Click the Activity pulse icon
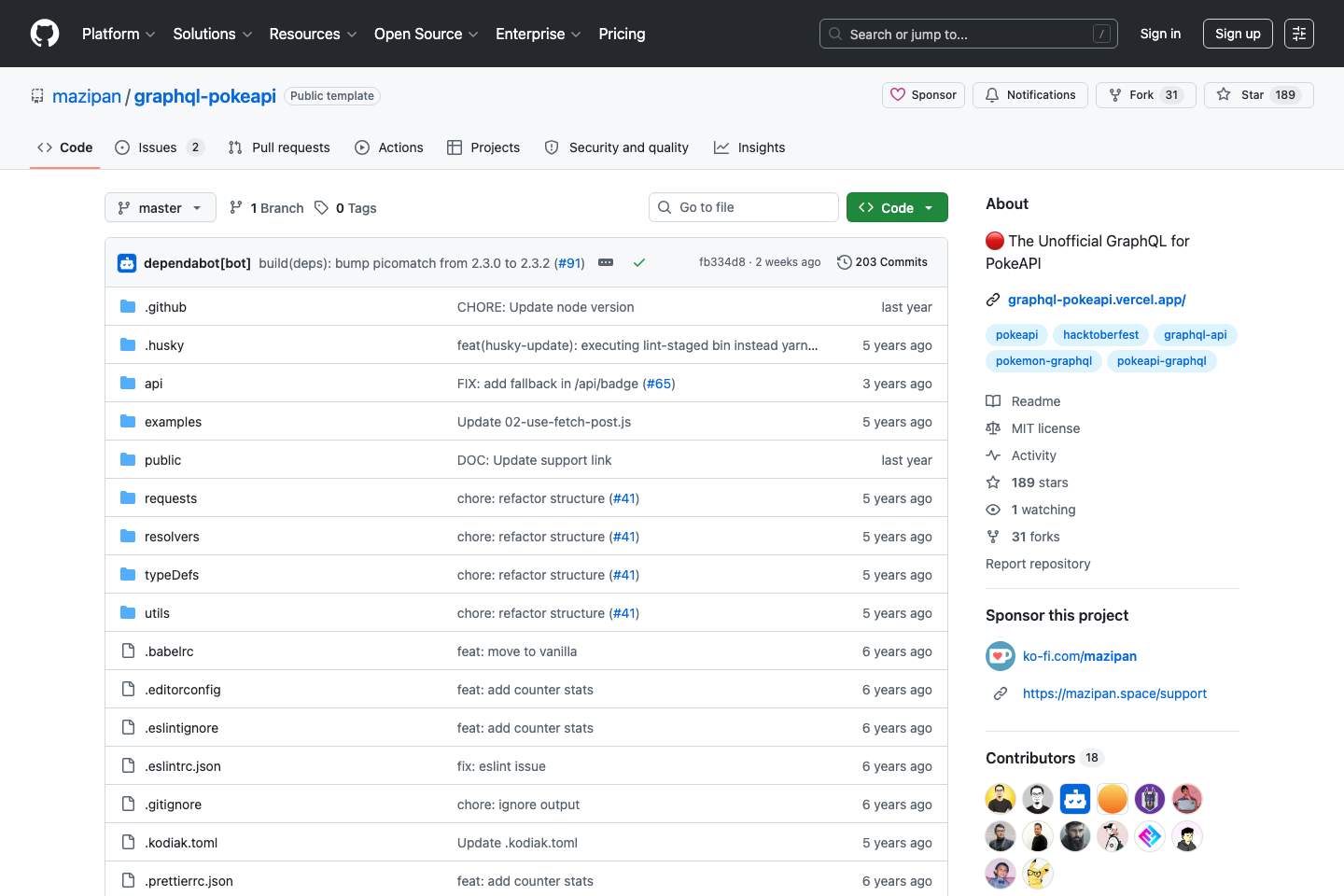The image size is (1344, 896). tap(993, 455)
